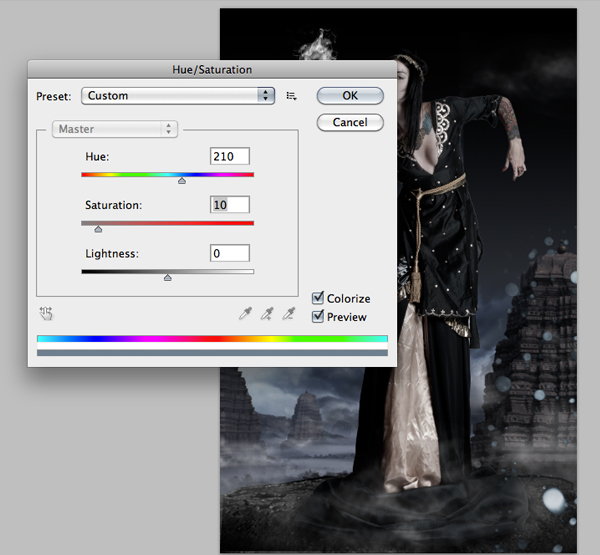
Task: Click the preset options menu icon
Action: tap(291, 96)
